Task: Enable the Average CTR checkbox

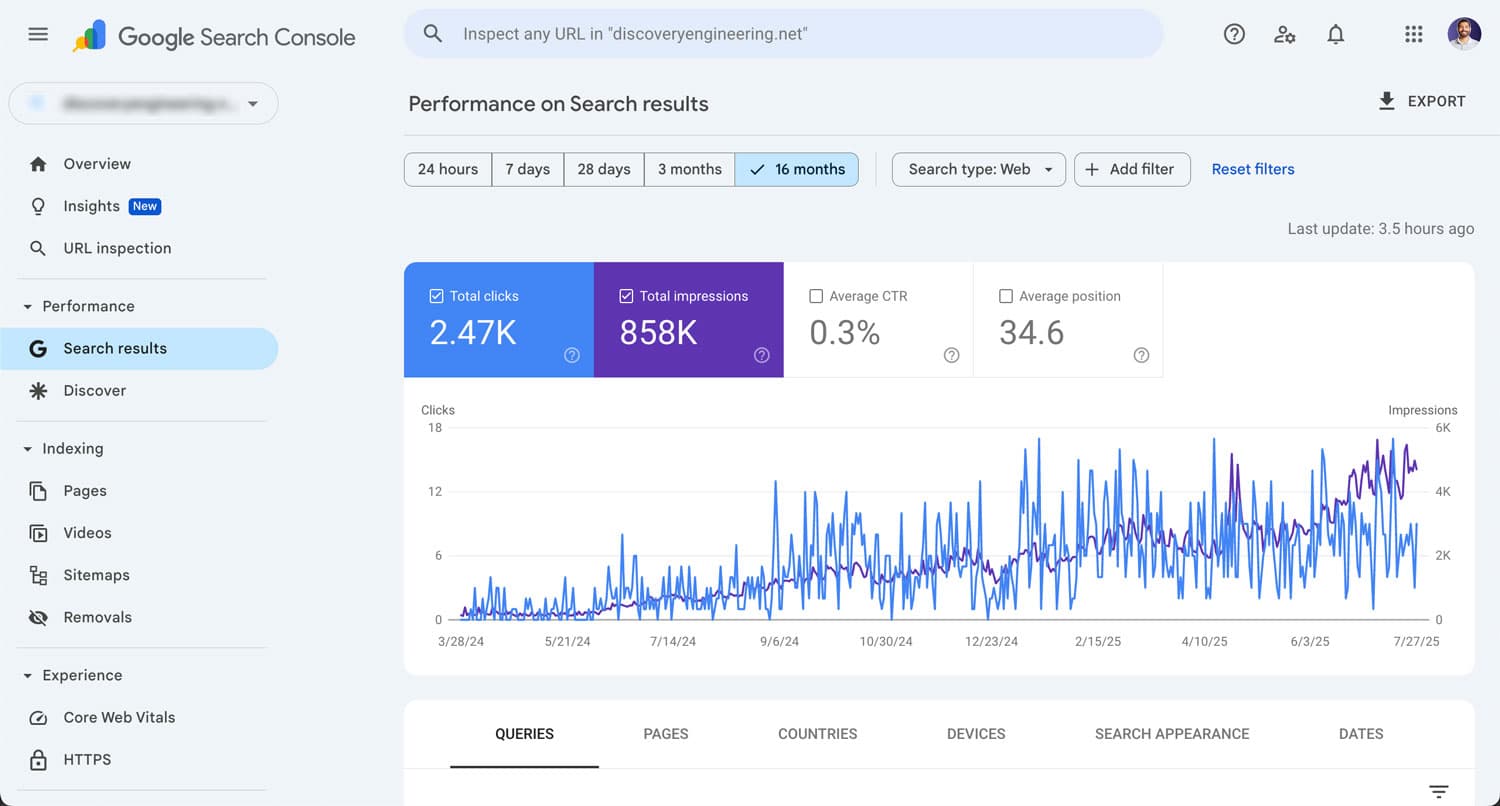Action: tap(817, 296)
